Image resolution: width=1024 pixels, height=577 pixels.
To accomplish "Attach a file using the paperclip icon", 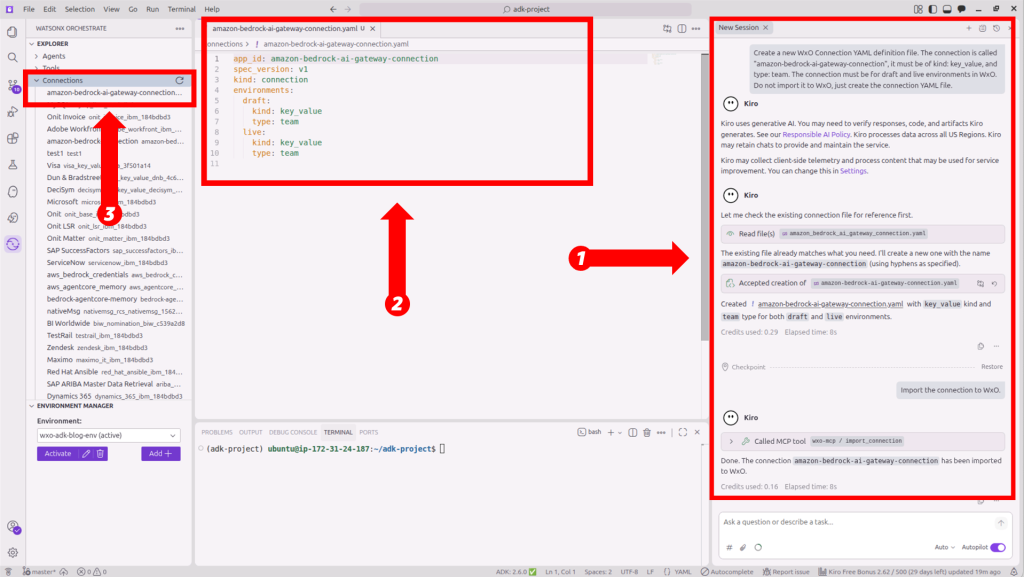I will point(742,547).
